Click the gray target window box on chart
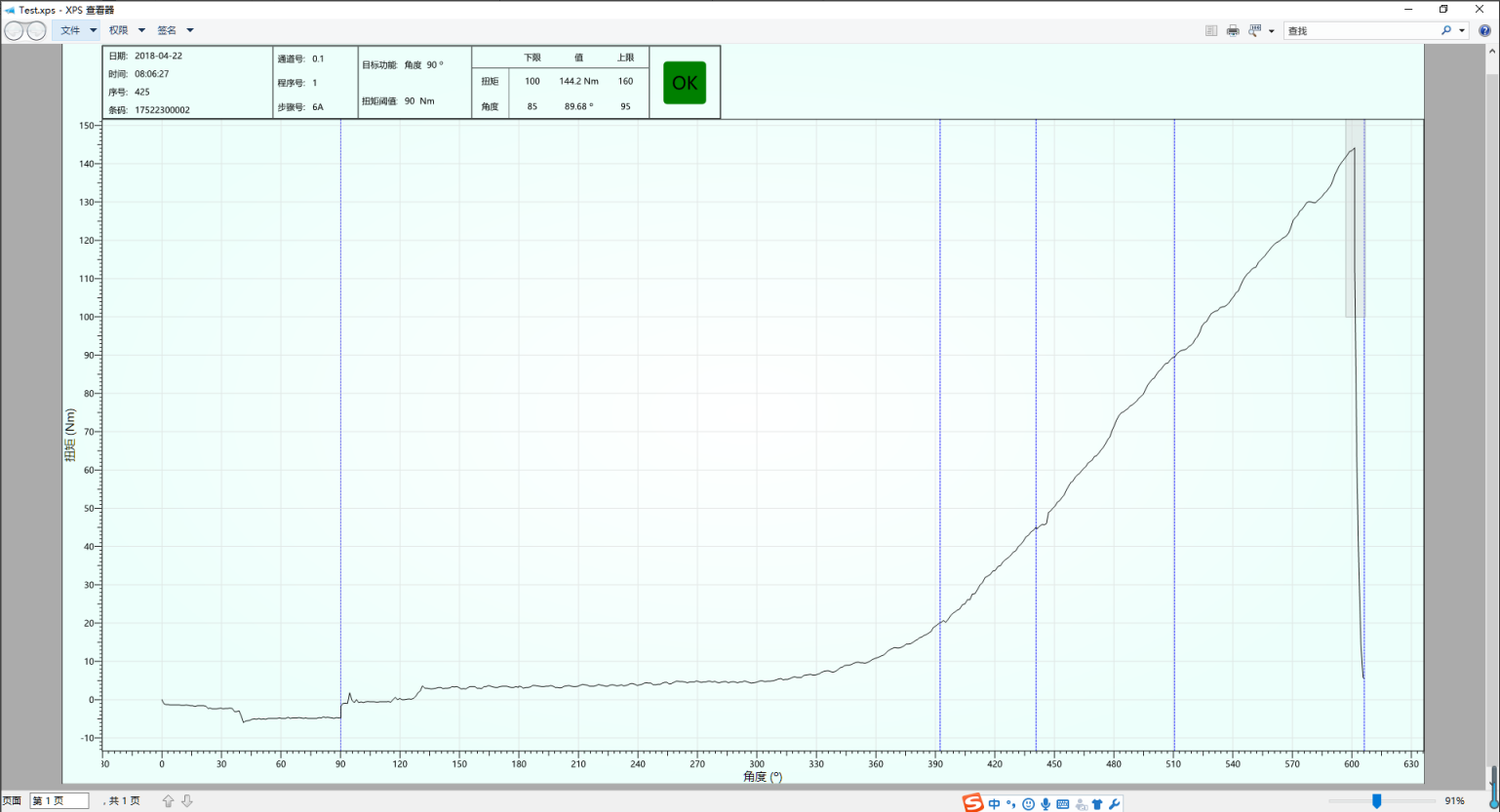 (x=1355, y=218)
